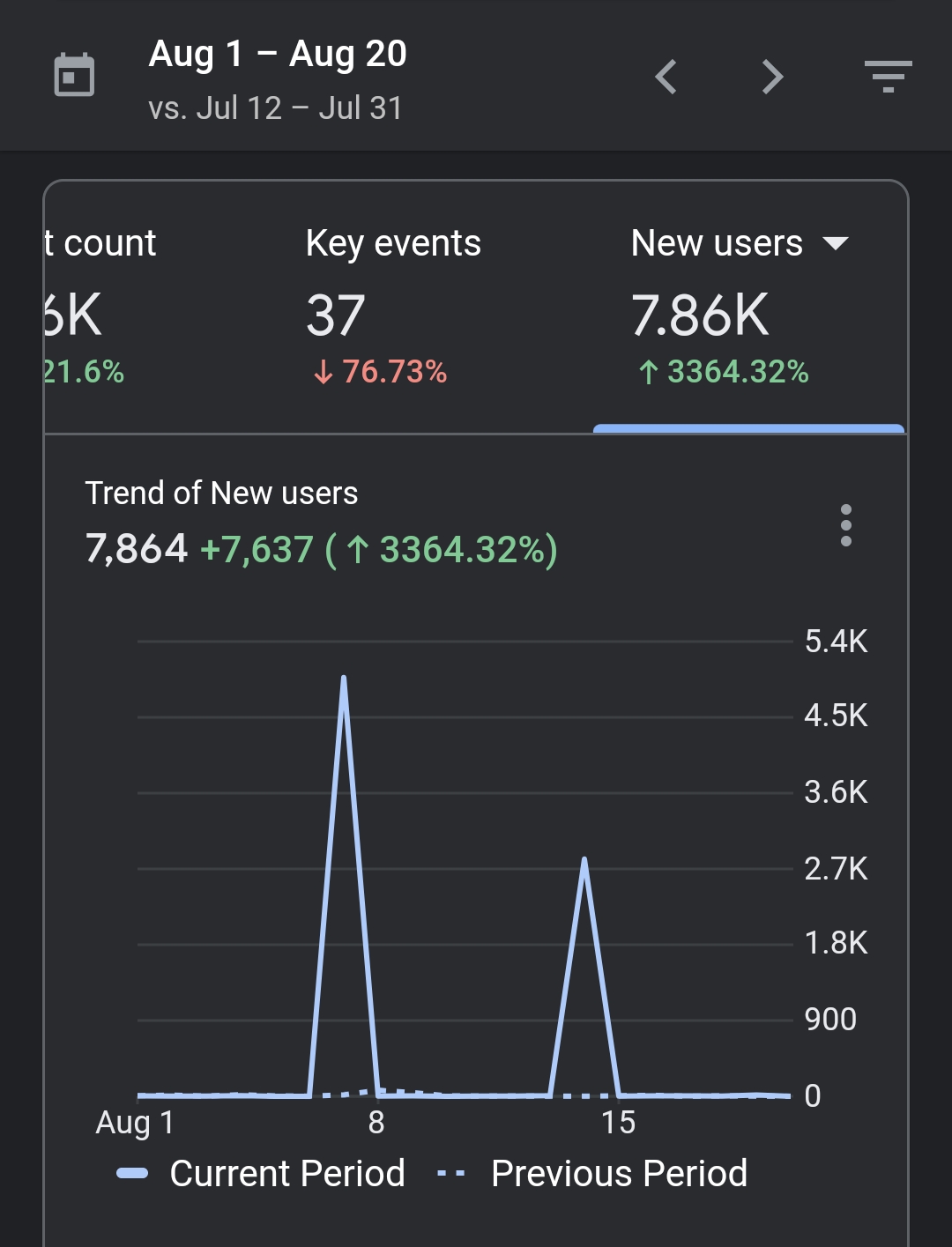This screenshot has width=952, height=1247.
Task: Tap the Trend of New users title
Action: coord(221,494)
